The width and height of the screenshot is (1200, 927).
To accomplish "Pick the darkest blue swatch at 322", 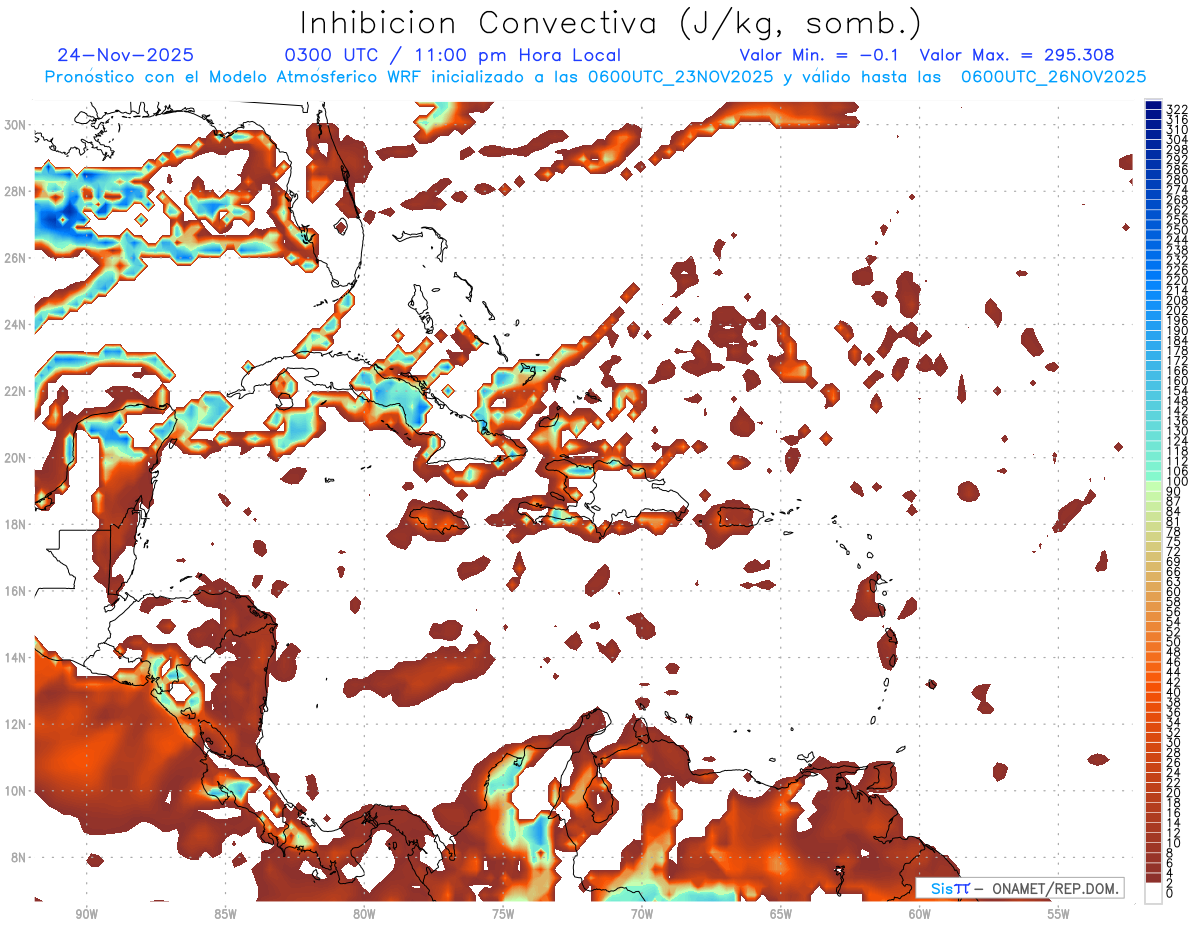I will click(x=1153, y=107).
